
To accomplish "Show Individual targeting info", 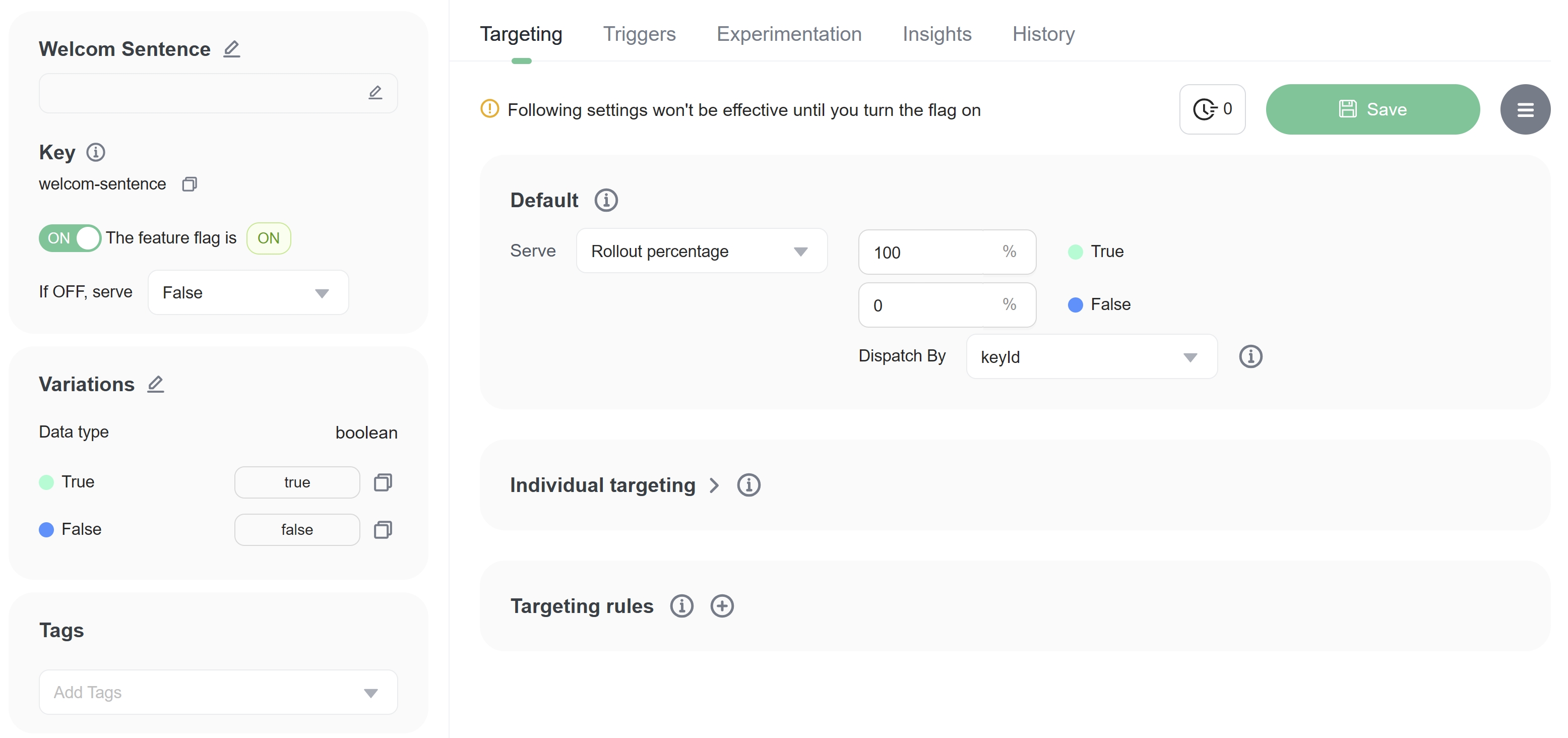I will (748, 485).
